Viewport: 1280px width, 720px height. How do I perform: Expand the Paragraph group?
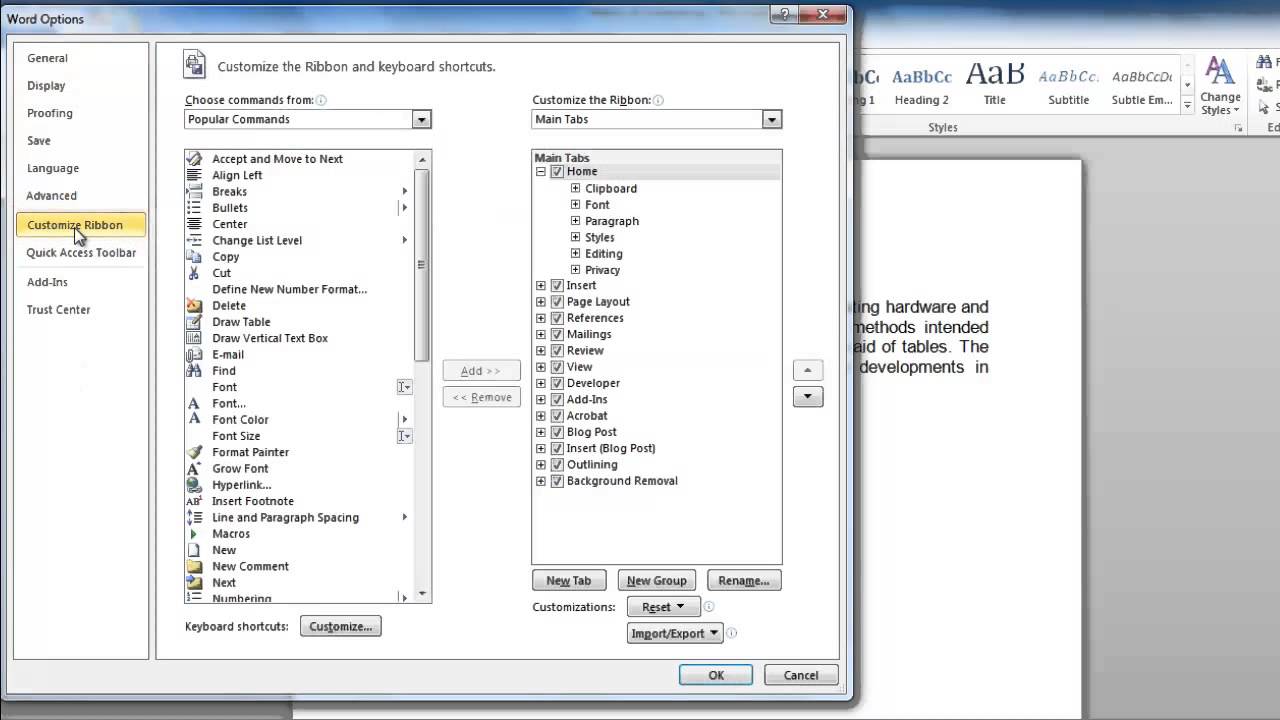pyautogui.click(x=575, y=221)
